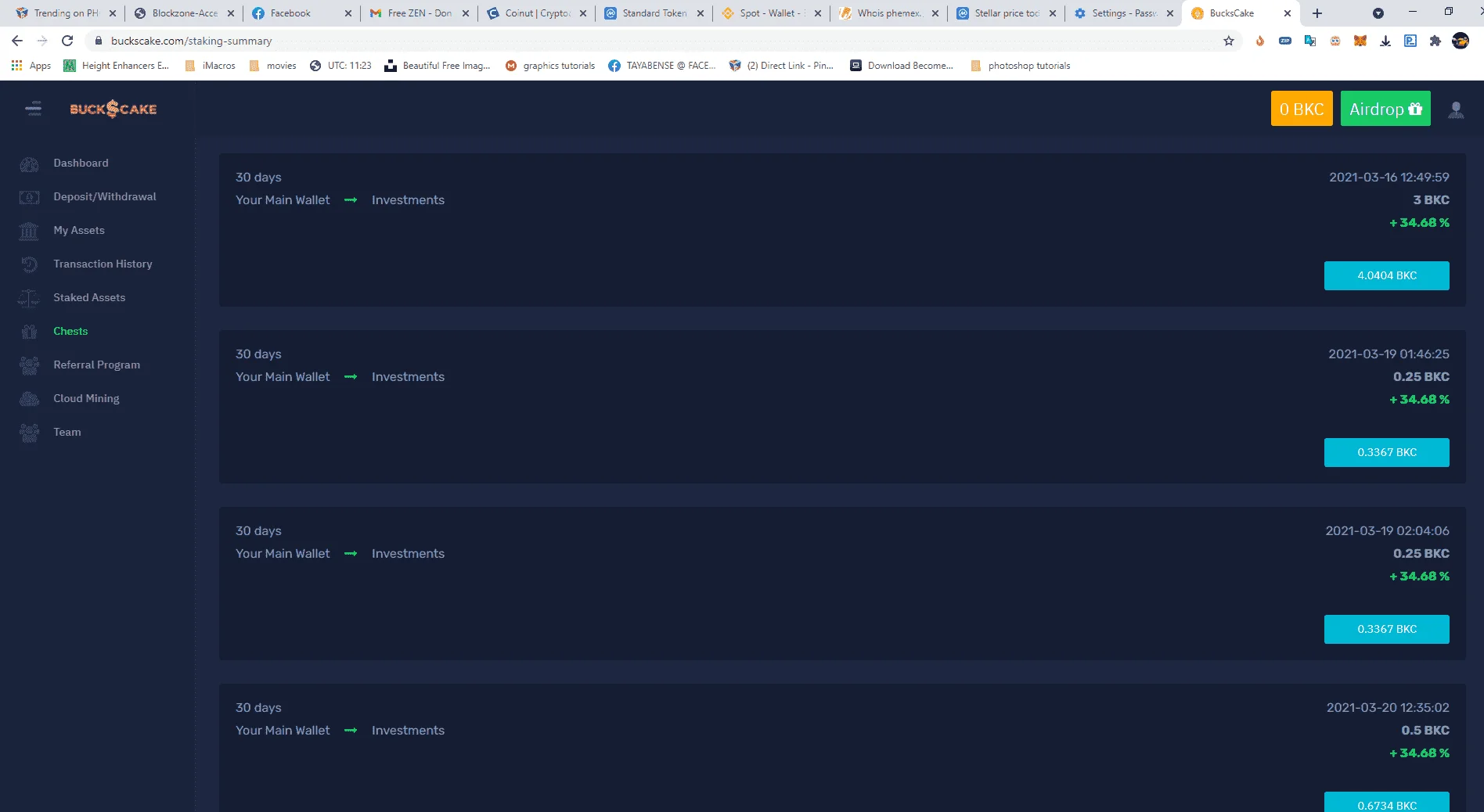Click the site lock icon in address bar
The height and width of the screenshot is (812, 1484).
pos(99,41)
